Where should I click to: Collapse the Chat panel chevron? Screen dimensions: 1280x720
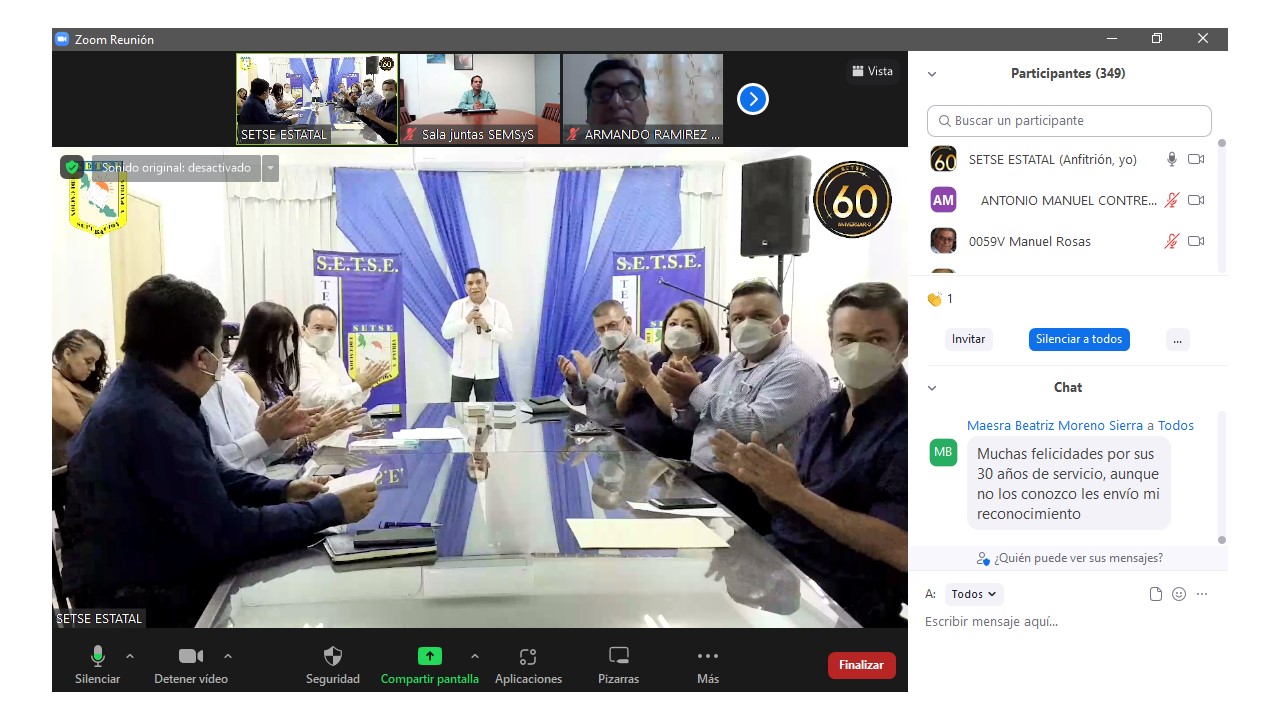932,388
